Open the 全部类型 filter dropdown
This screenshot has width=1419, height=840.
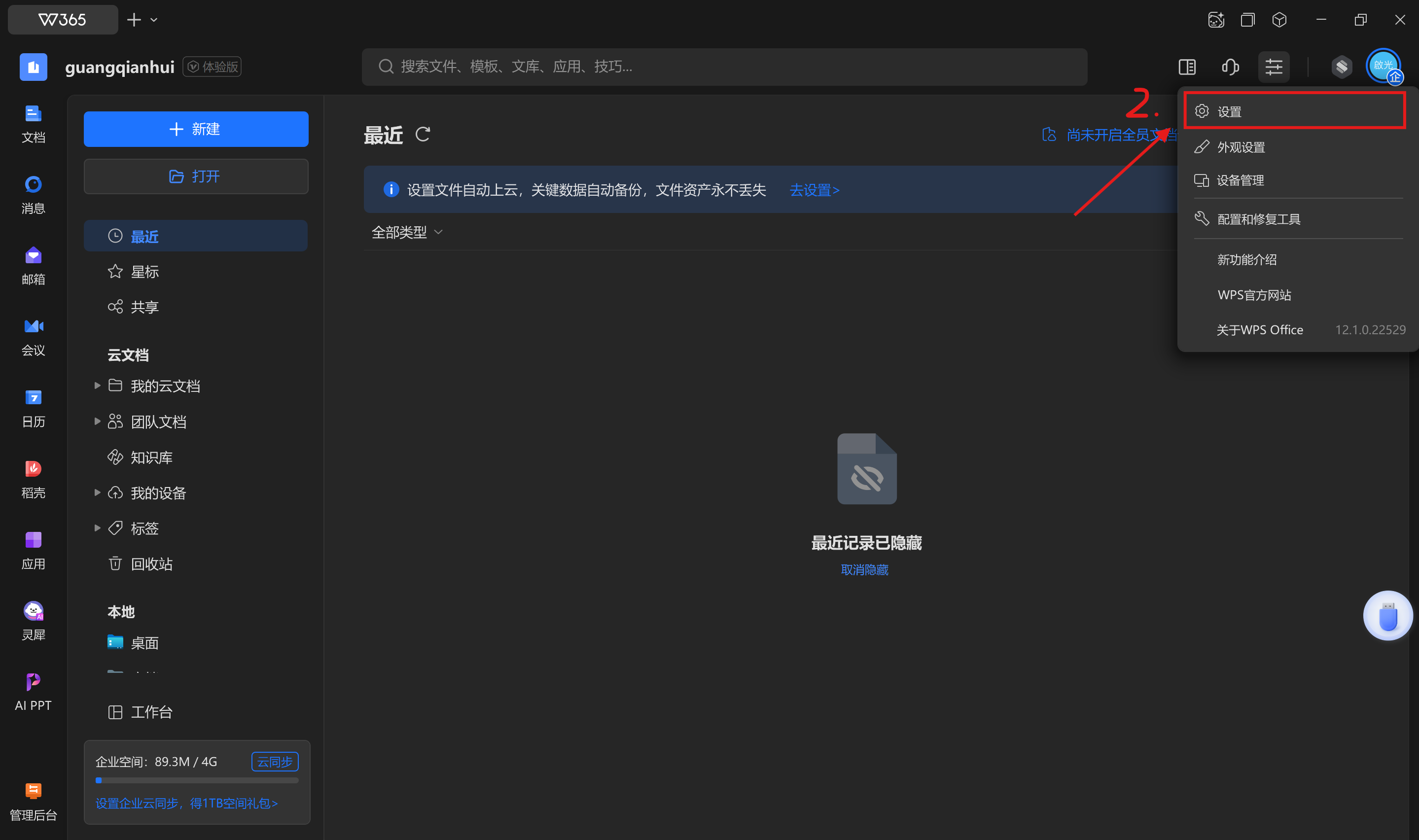(x=406, y=232)
